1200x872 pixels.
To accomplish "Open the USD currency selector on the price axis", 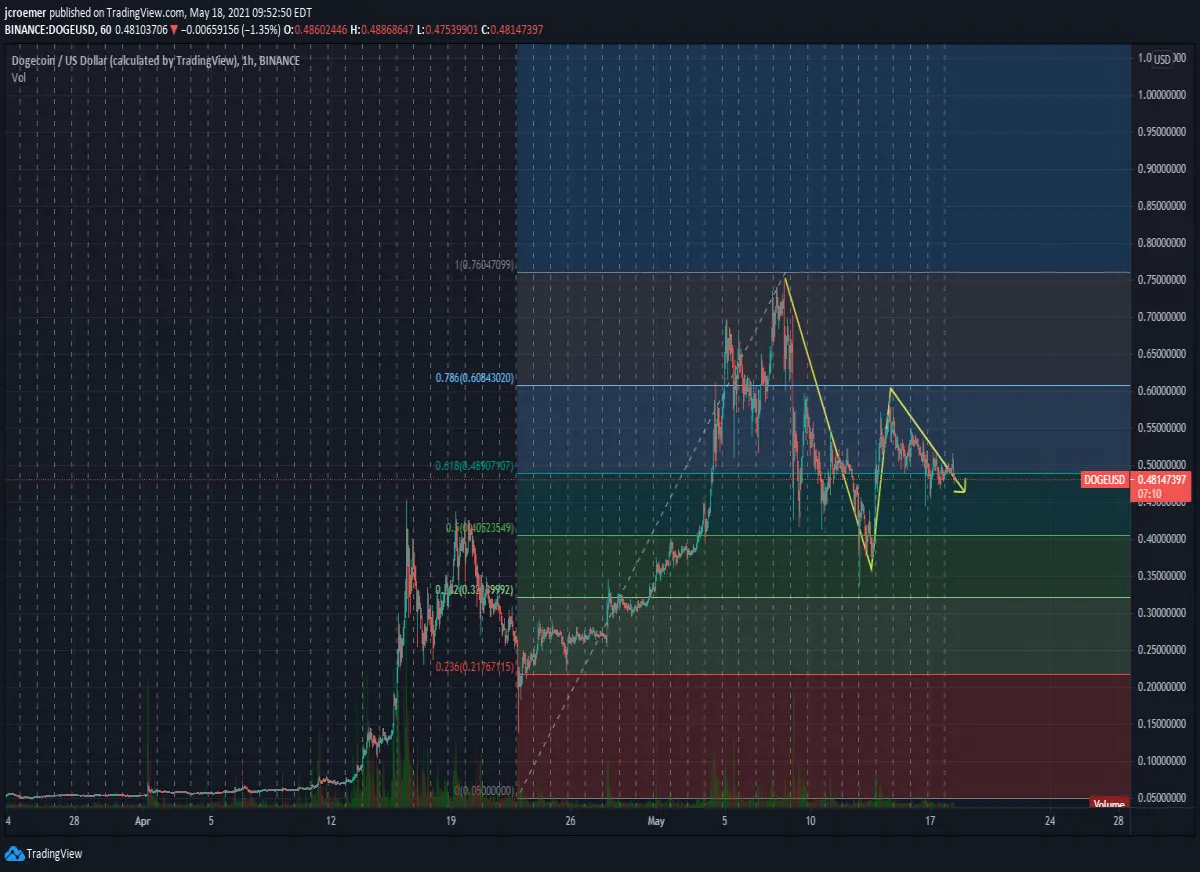I will [x=1162, y=59].
